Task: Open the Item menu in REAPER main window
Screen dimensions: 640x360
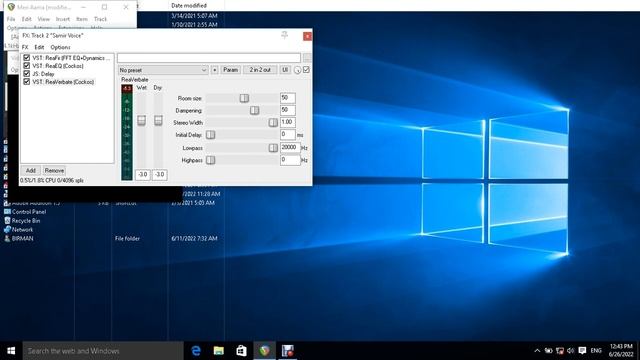Action: pos(82,19)
